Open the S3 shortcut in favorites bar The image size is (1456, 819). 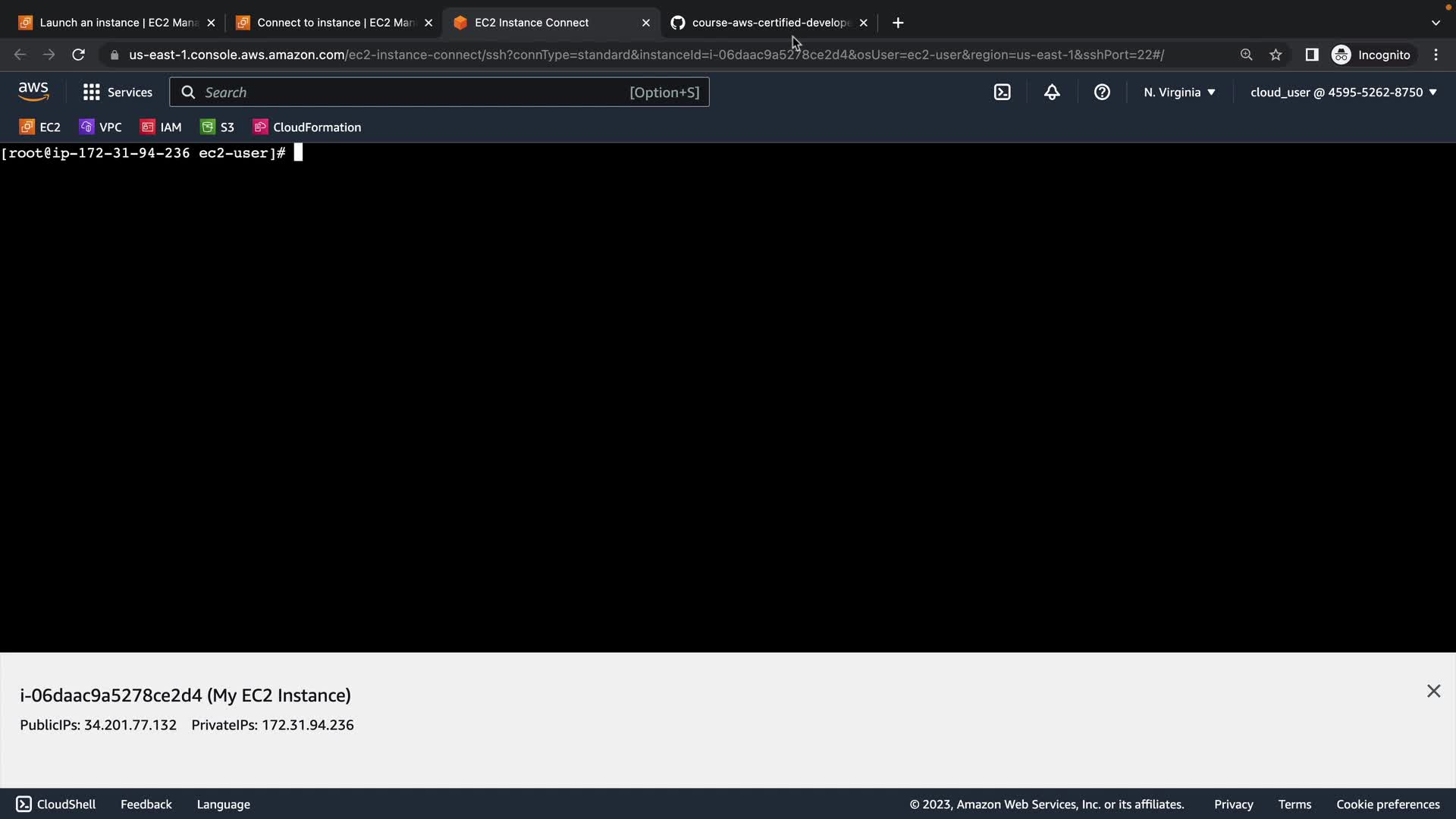218,127
